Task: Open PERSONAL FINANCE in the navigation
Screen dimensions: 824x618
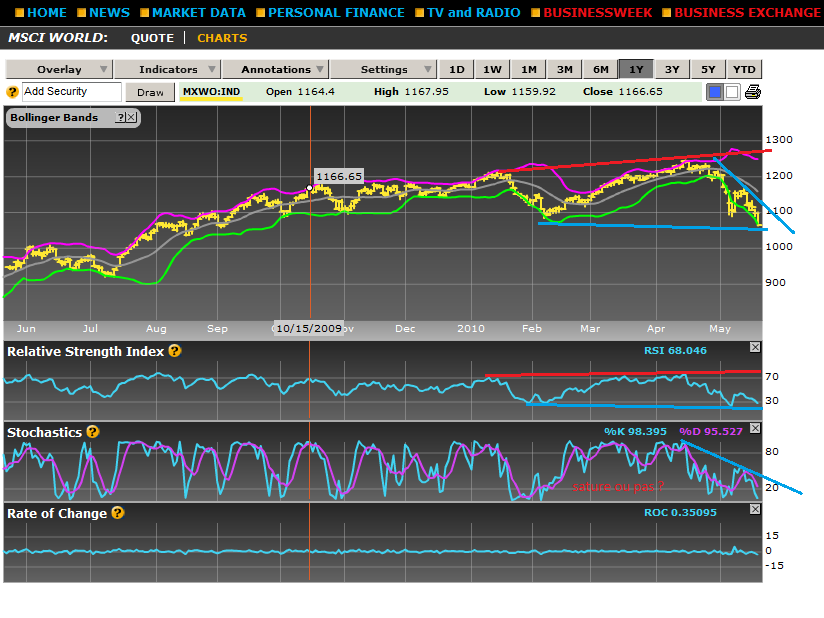Action: (x=336, y=13)
